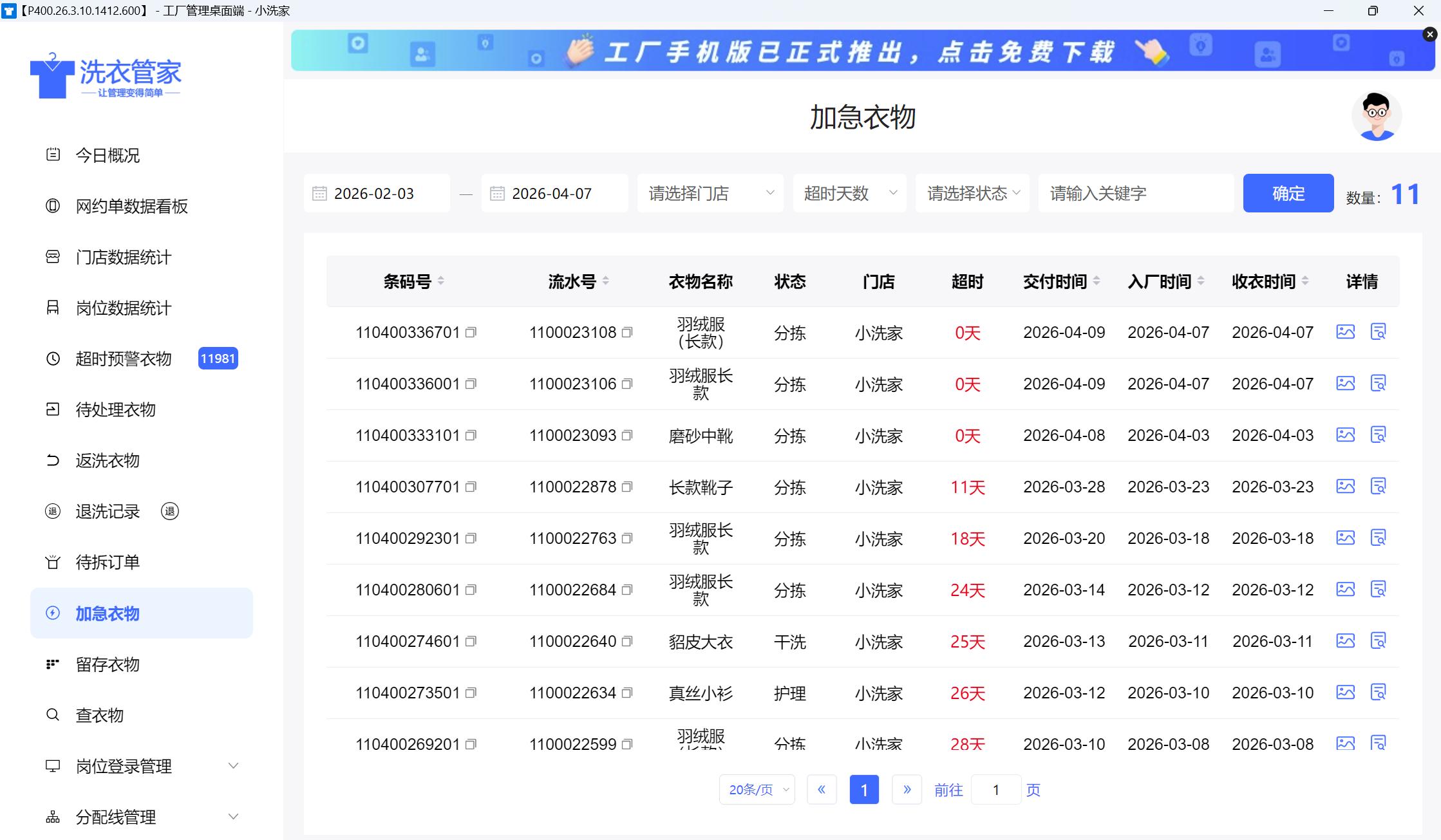Go to the next page with the » button
The width and height of the screenshot is (1441, 840).
pos(907,790)
